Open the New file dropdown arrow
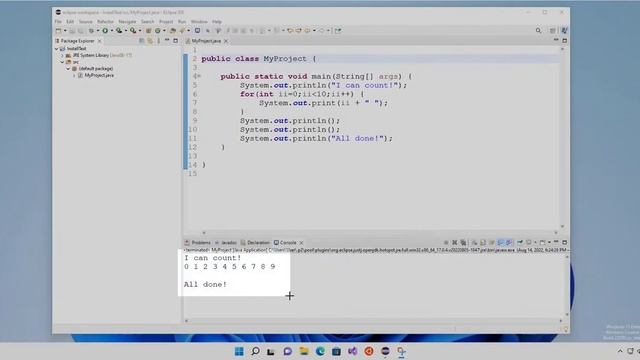 tap(65, 31)
